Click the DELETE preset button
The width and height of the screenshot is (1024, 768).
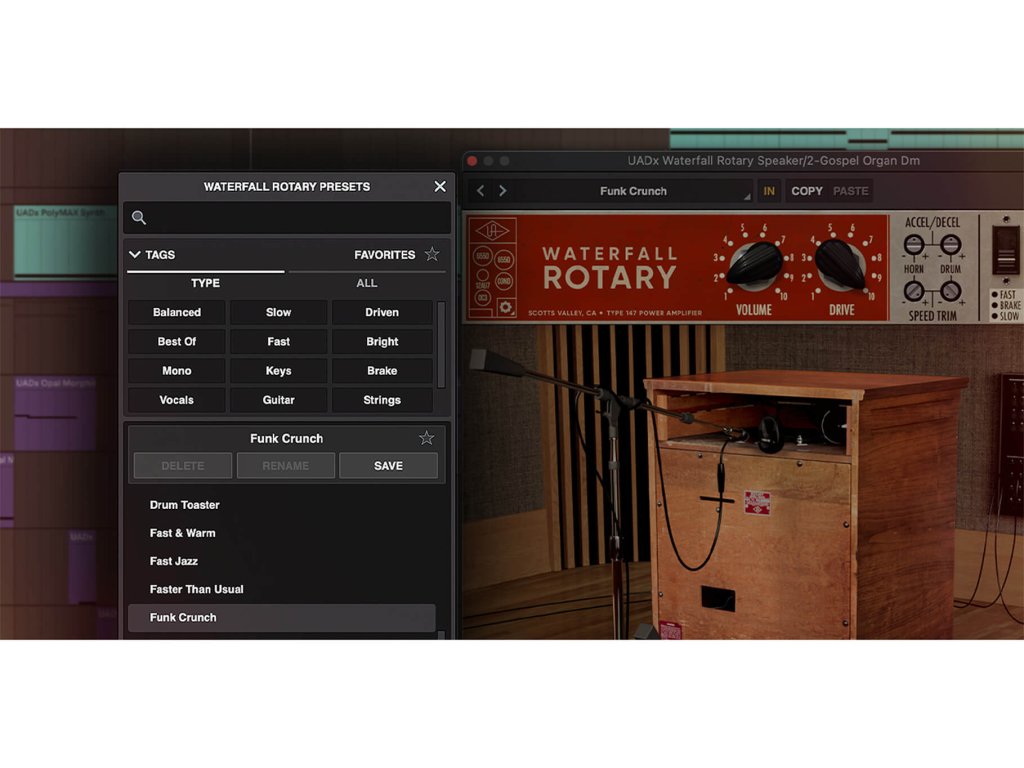(x=183, y=466)
